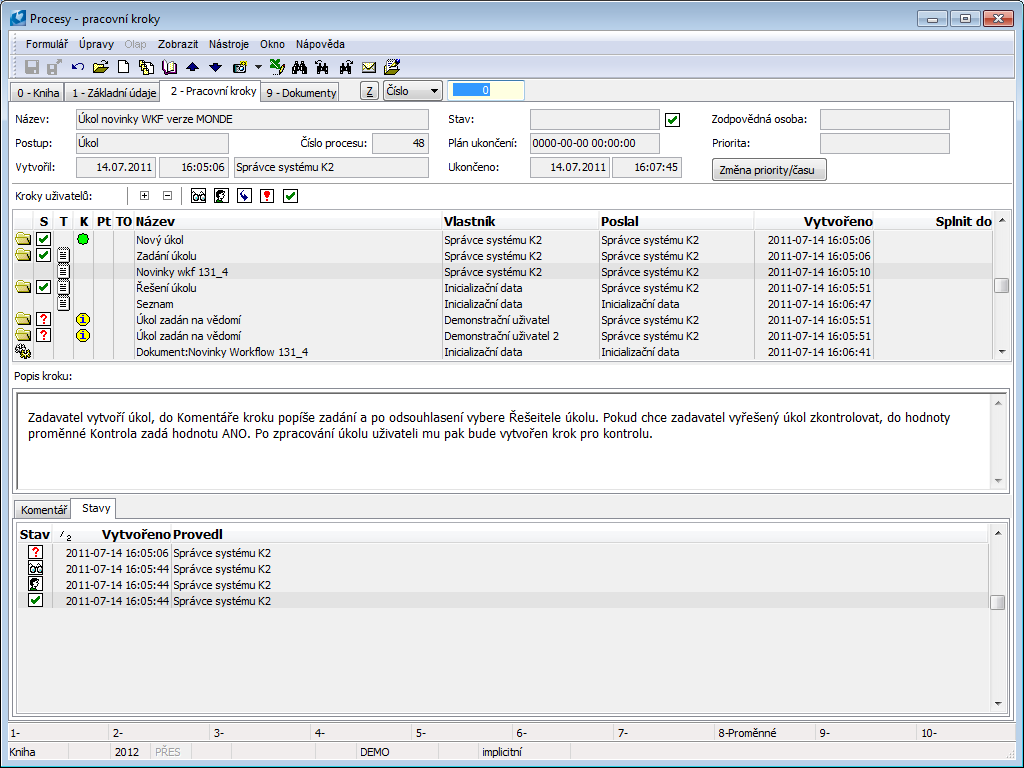Click the red exclamation step filter icon

(267, 196)
